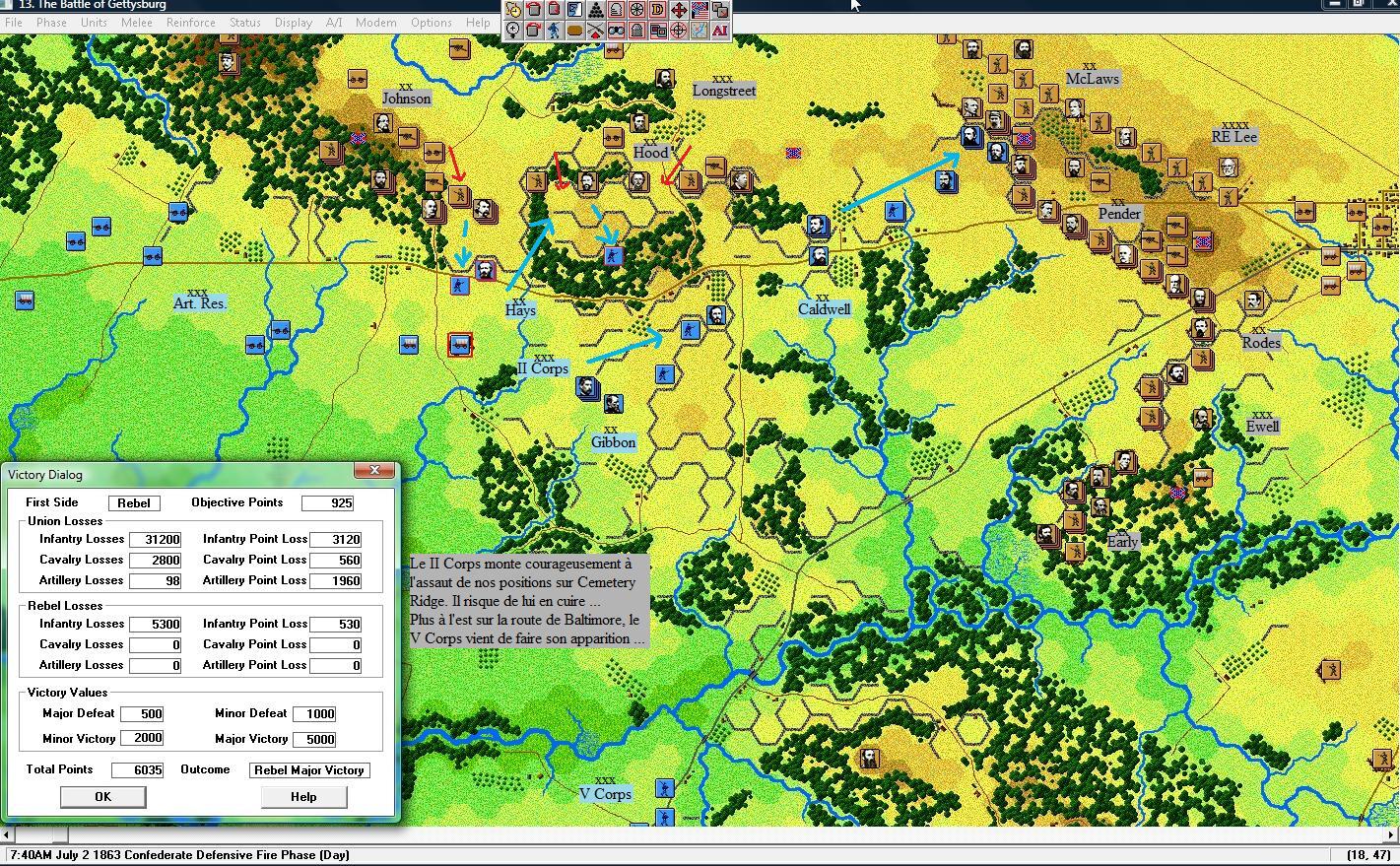Click the status bar phase text

click(x=179, y=855)
